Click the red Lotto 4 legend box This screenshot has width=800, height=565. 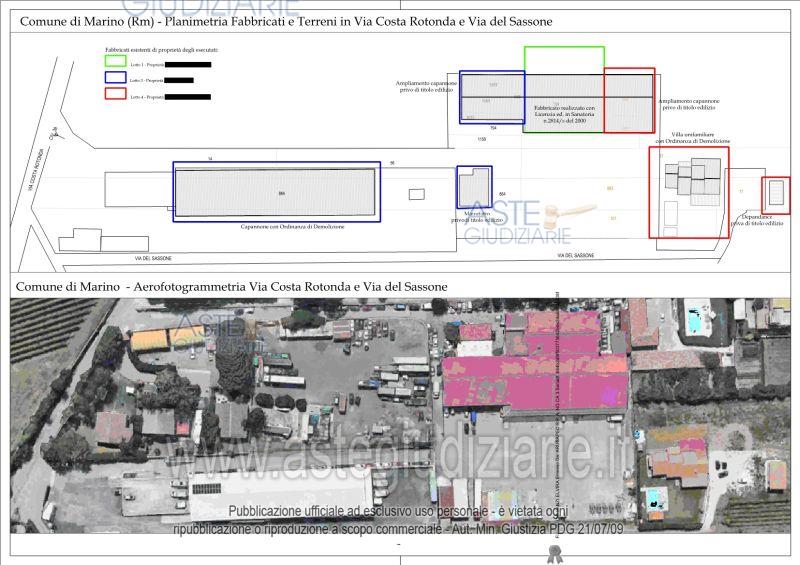point(116,96)
